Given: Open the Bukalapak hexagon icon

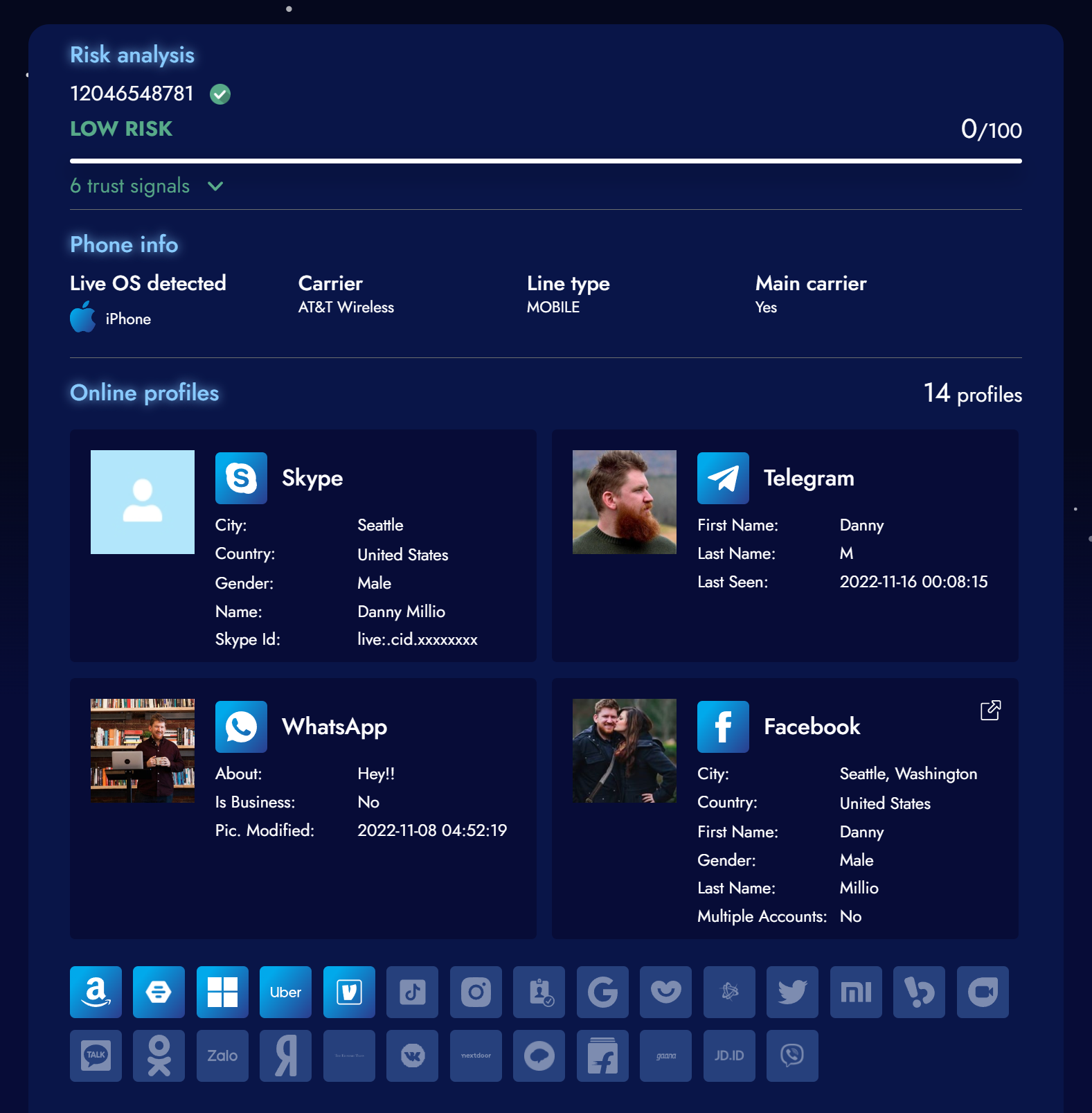Looking at the screenshot, I should (159, 992).
